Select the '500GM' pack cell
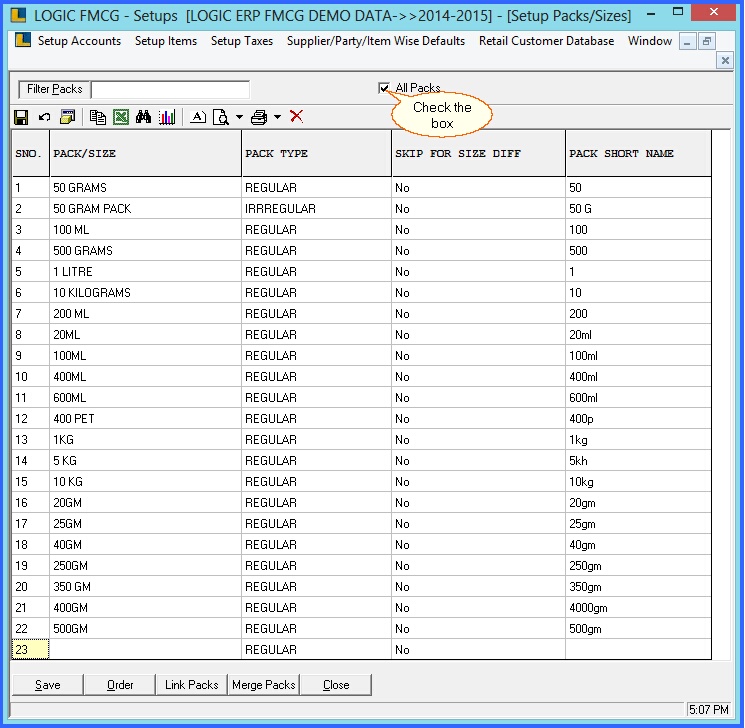Image resolution: width=745 pixels, height=728 pixels. coord(145,629)
